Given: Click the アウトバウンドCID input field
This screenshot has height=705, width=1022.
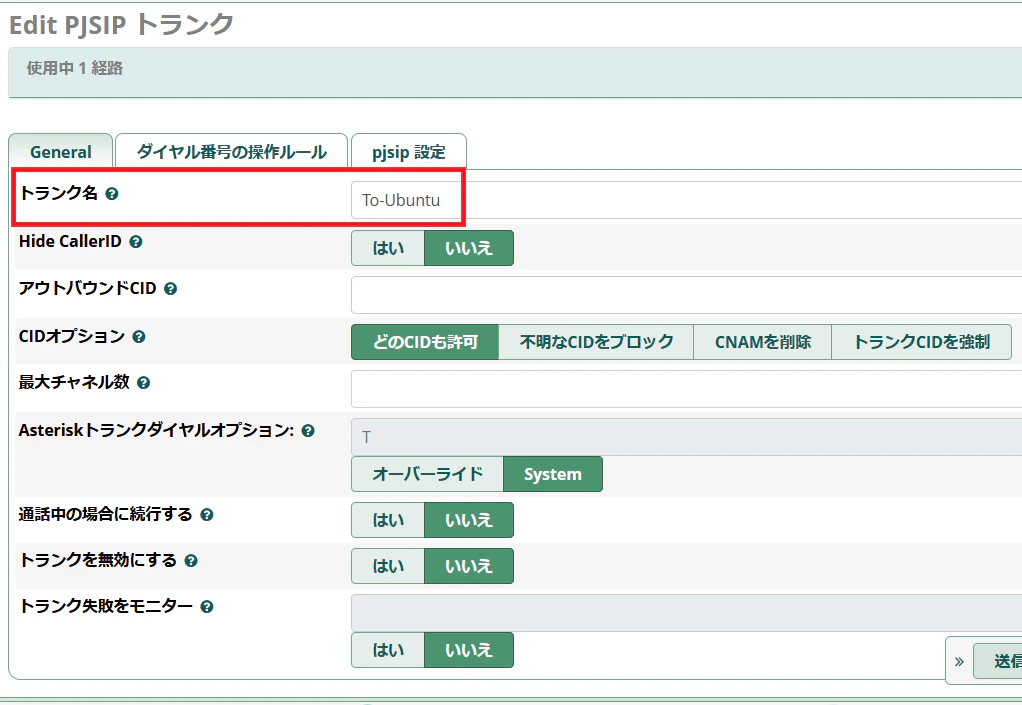Looking at the screenshot, I should [686, 295].
